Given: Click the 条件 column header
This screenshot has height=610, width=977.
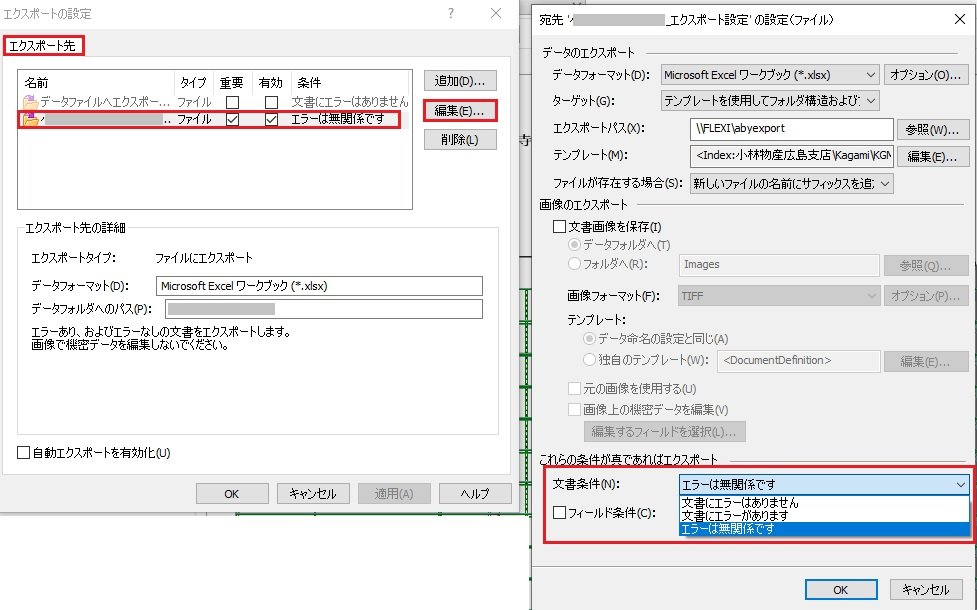Looking at the screenshot, I should pos(309,82).
